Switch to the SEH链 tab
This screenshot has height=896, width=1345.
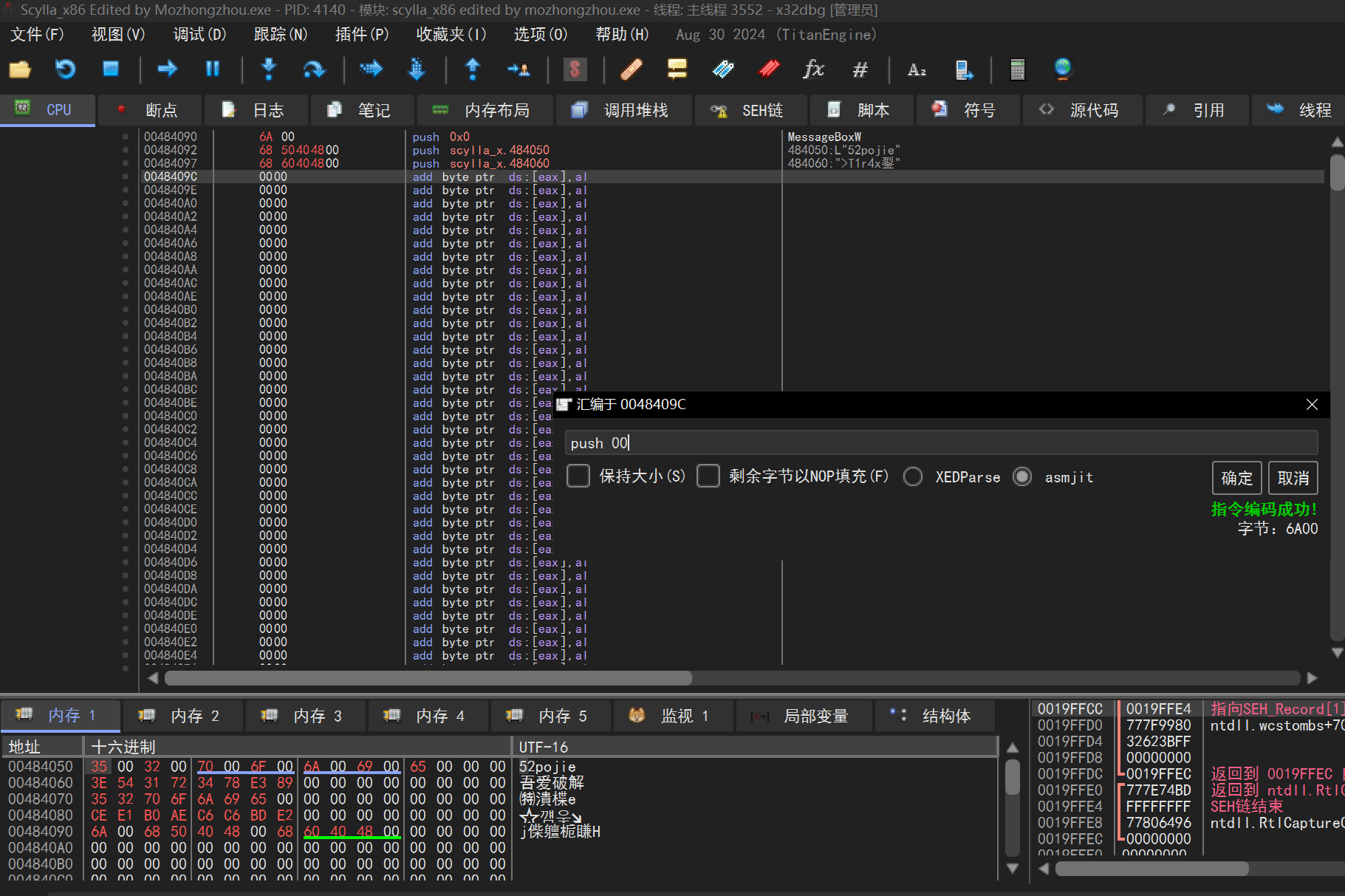coord(751,110)
